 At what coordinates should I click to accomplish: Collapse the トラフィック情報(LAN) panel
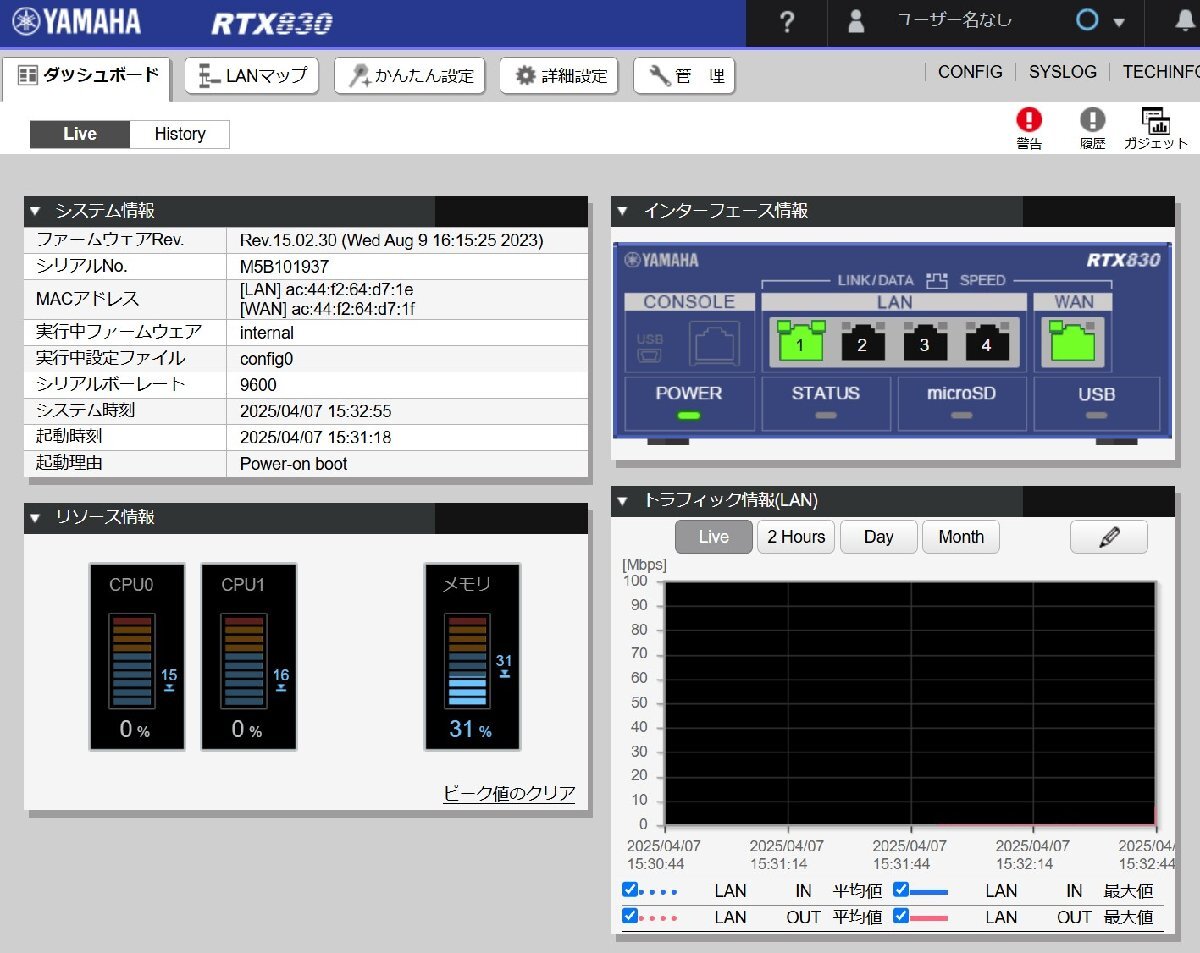pos(623,501)
